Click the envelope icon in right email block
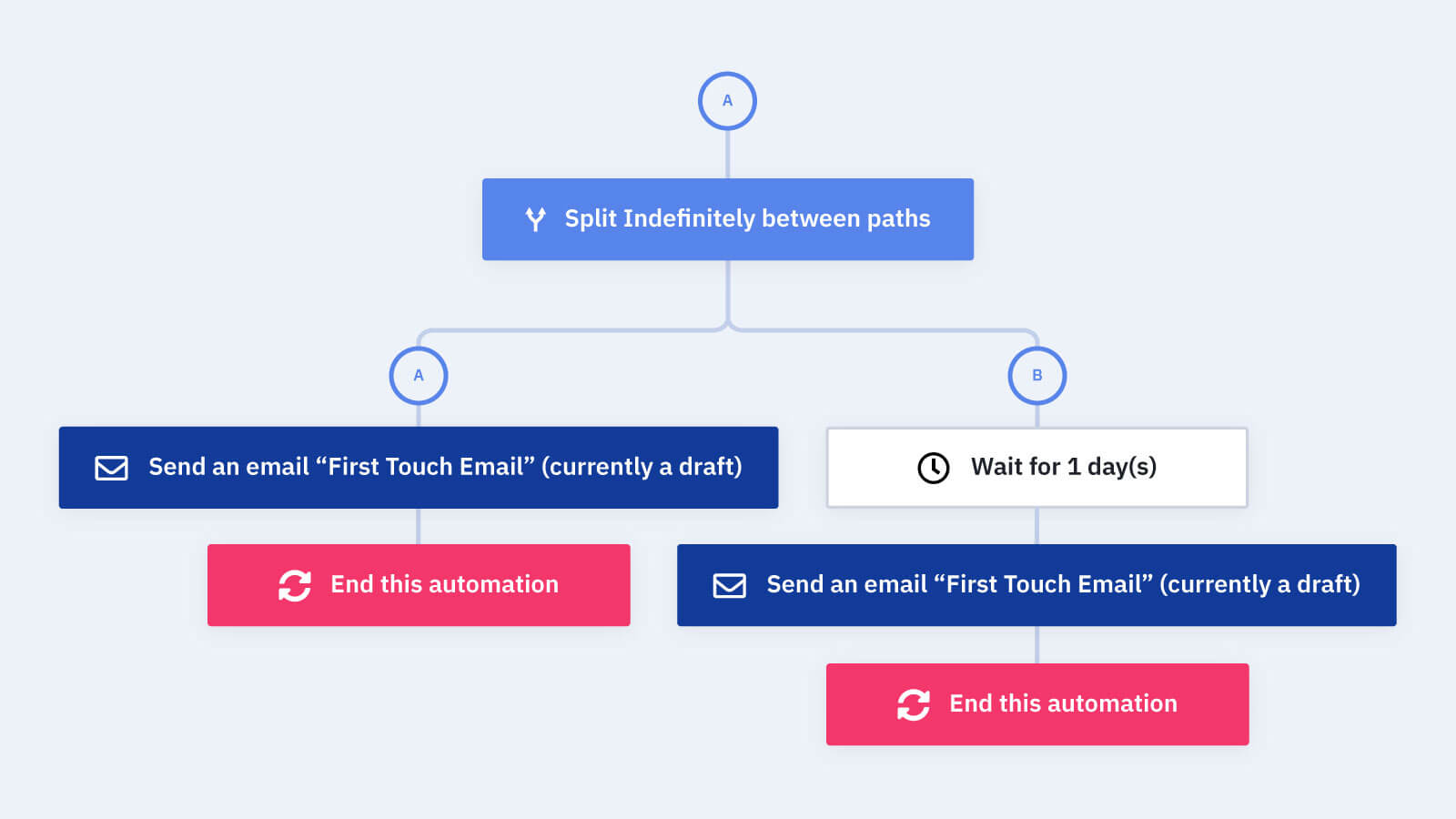Screen dimensions: 1456x819 (x=729, y=585)
